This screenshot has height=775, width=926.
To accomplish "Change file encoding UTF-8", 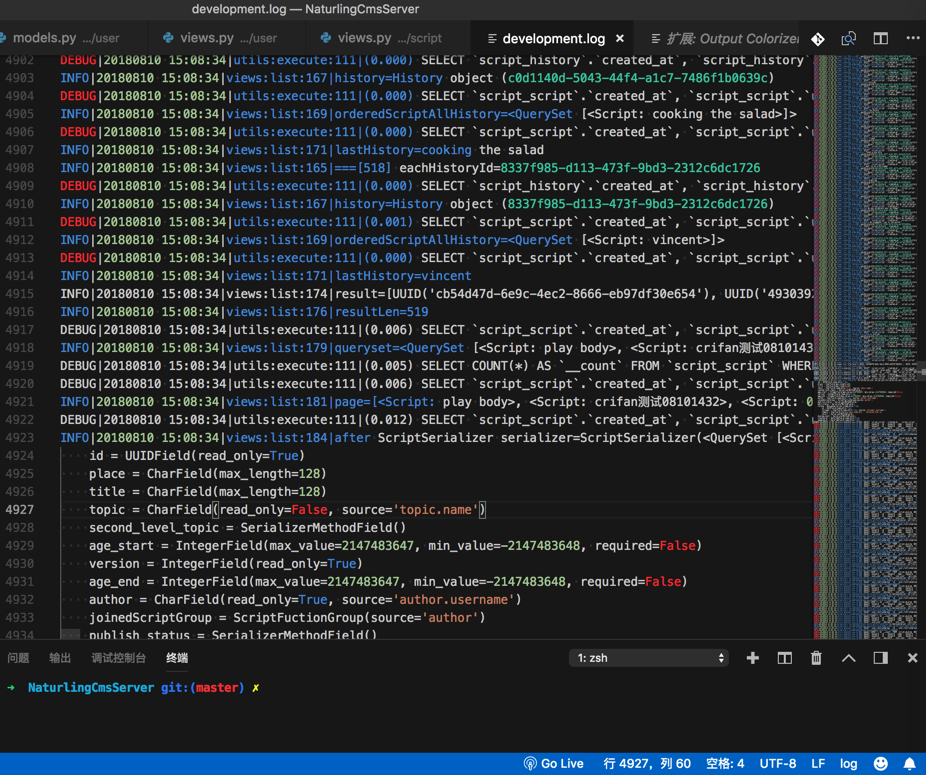I will [777, 763].
